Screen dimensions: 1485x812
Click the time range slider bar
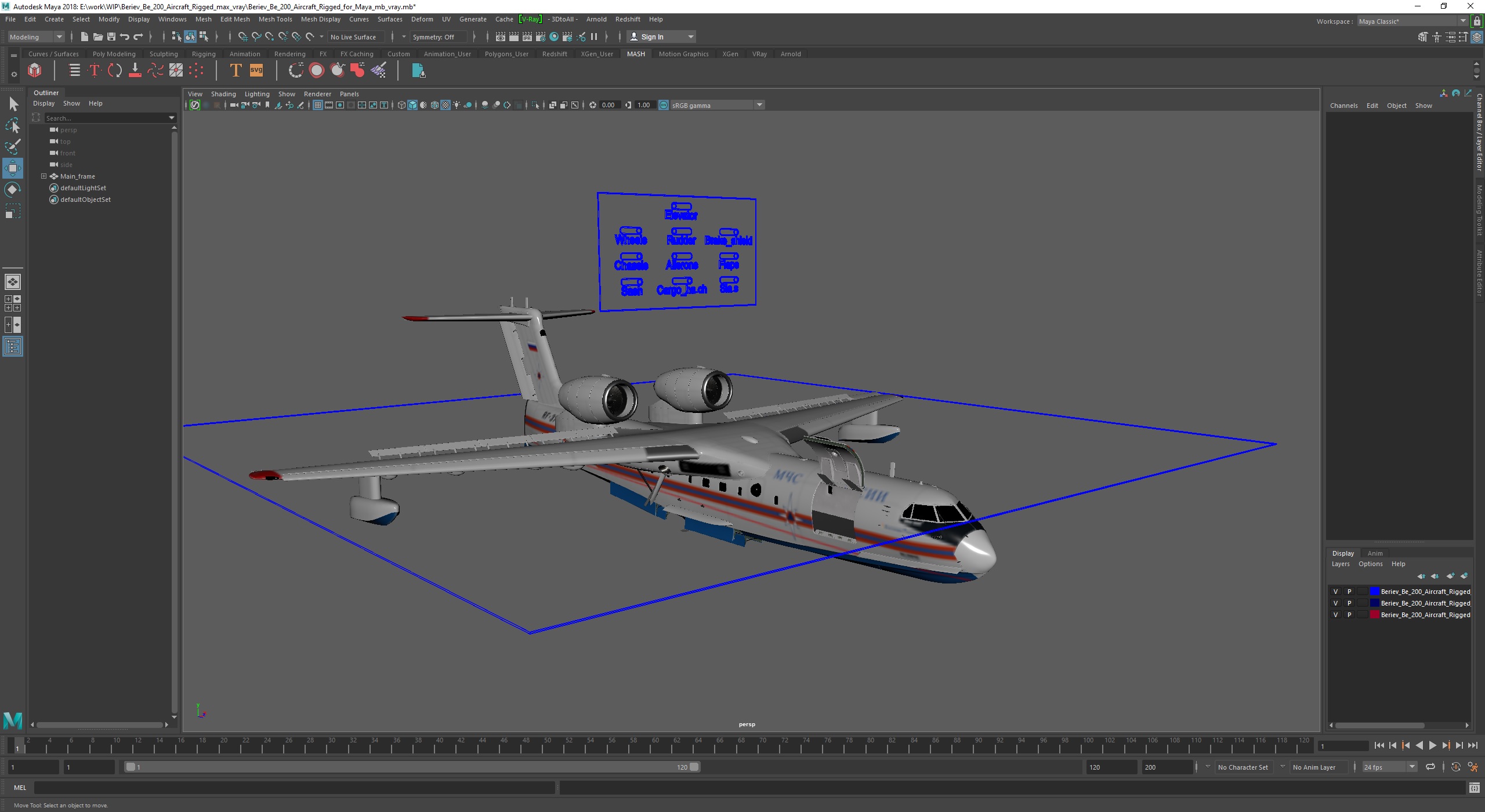point(412,767)
